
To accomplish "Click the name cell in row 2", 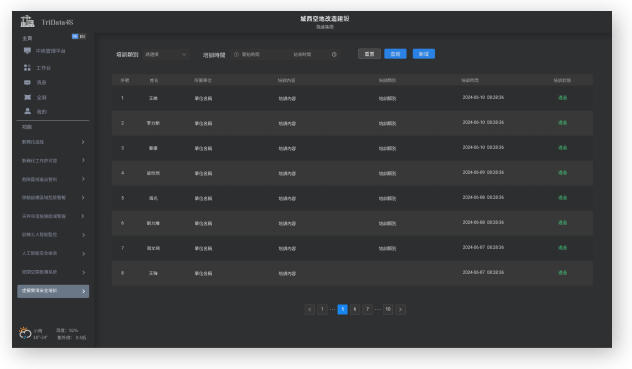I will tap(153, 123).
